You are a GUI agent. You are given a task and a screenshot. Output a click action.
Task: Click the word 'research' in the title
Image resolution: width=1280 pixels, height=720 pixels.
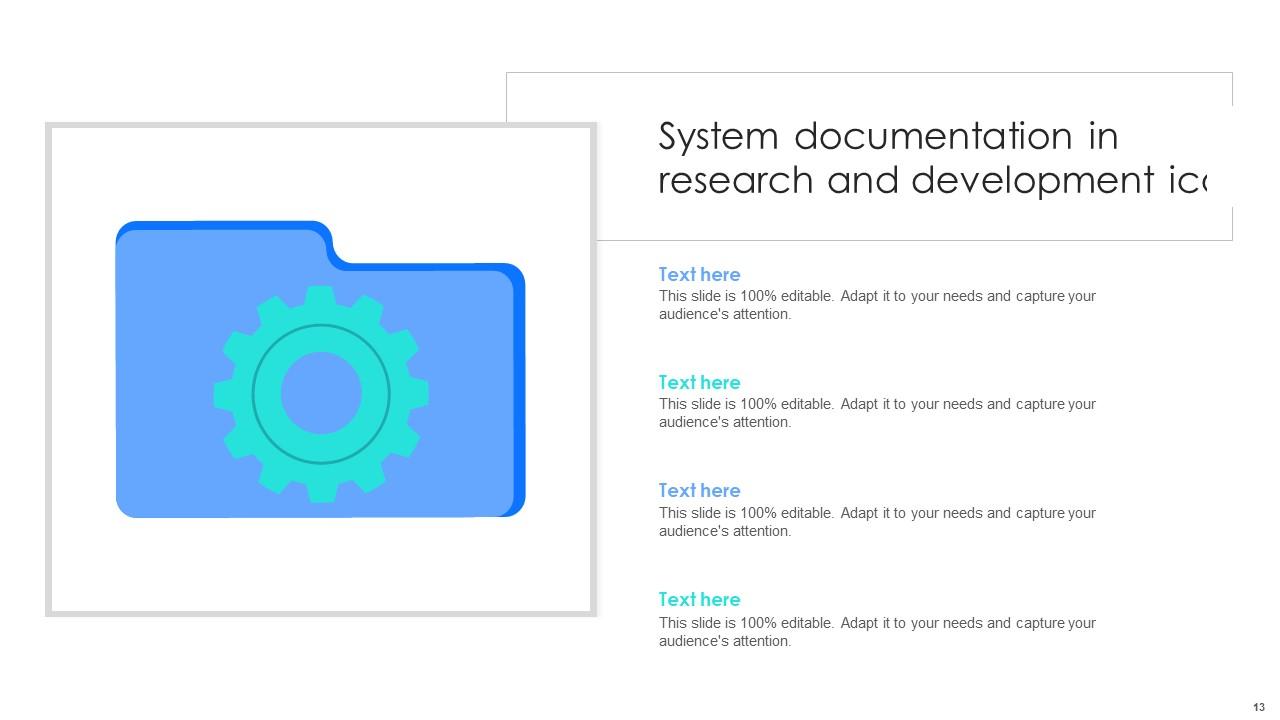click(x=735, y=180)
